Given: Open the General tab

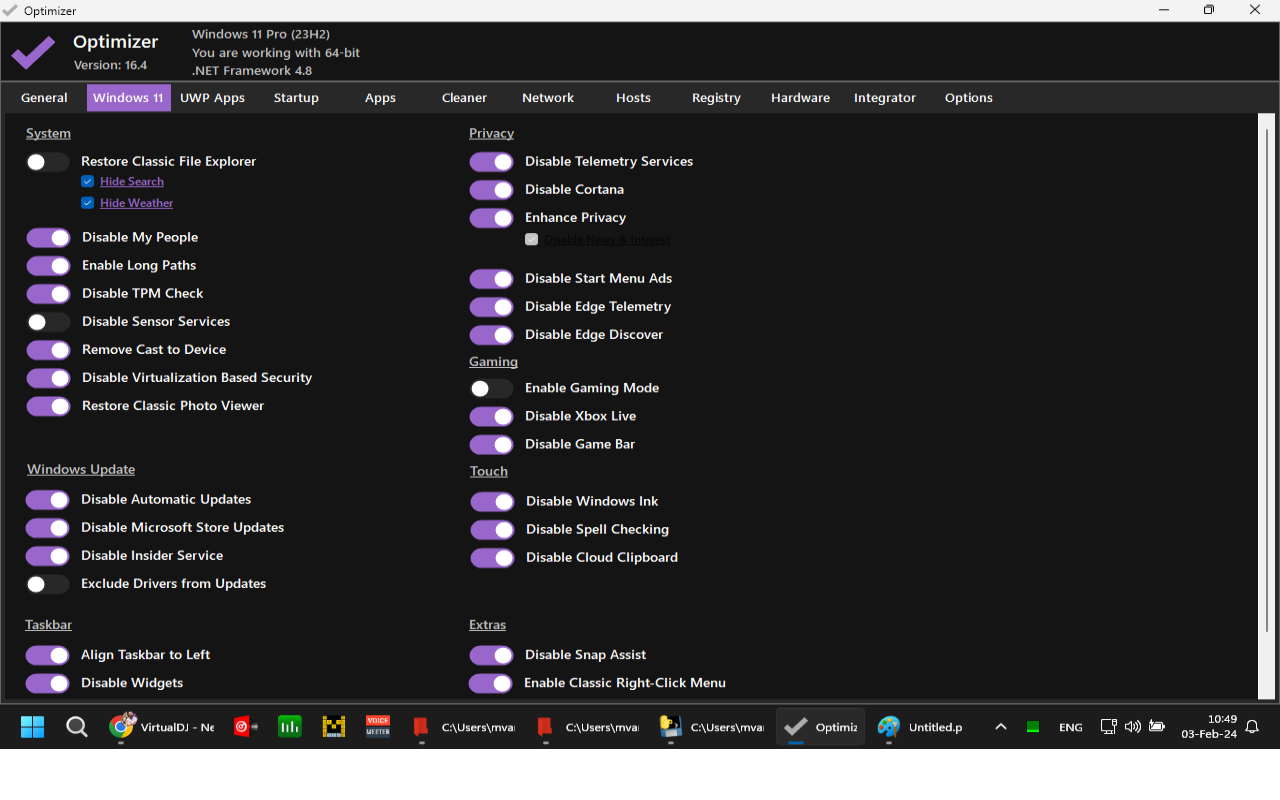Looking at the screenshot, I should [x=44, y=98].
